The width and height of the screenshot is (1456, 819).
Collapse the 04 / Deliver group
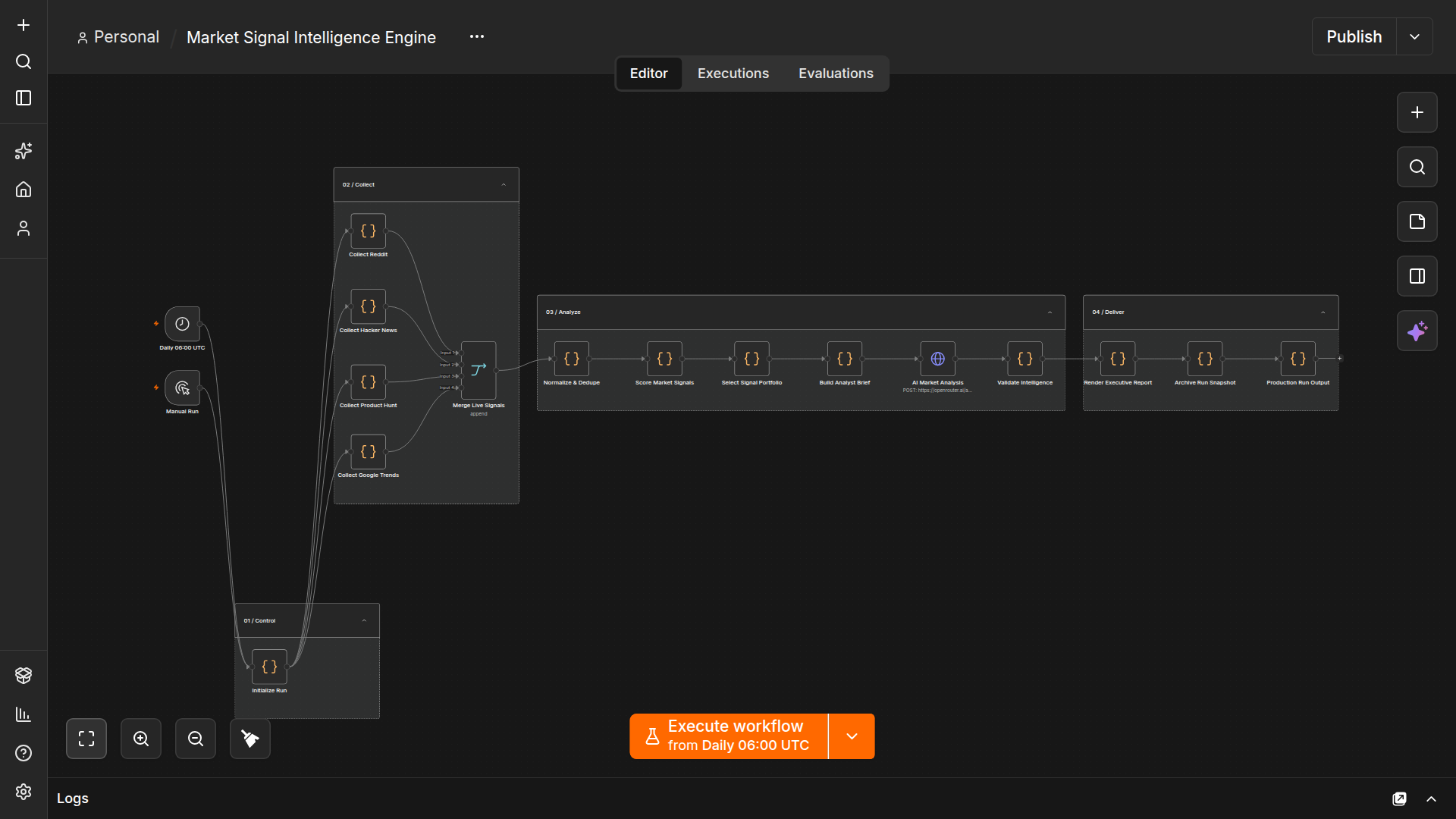point(1323,312)
